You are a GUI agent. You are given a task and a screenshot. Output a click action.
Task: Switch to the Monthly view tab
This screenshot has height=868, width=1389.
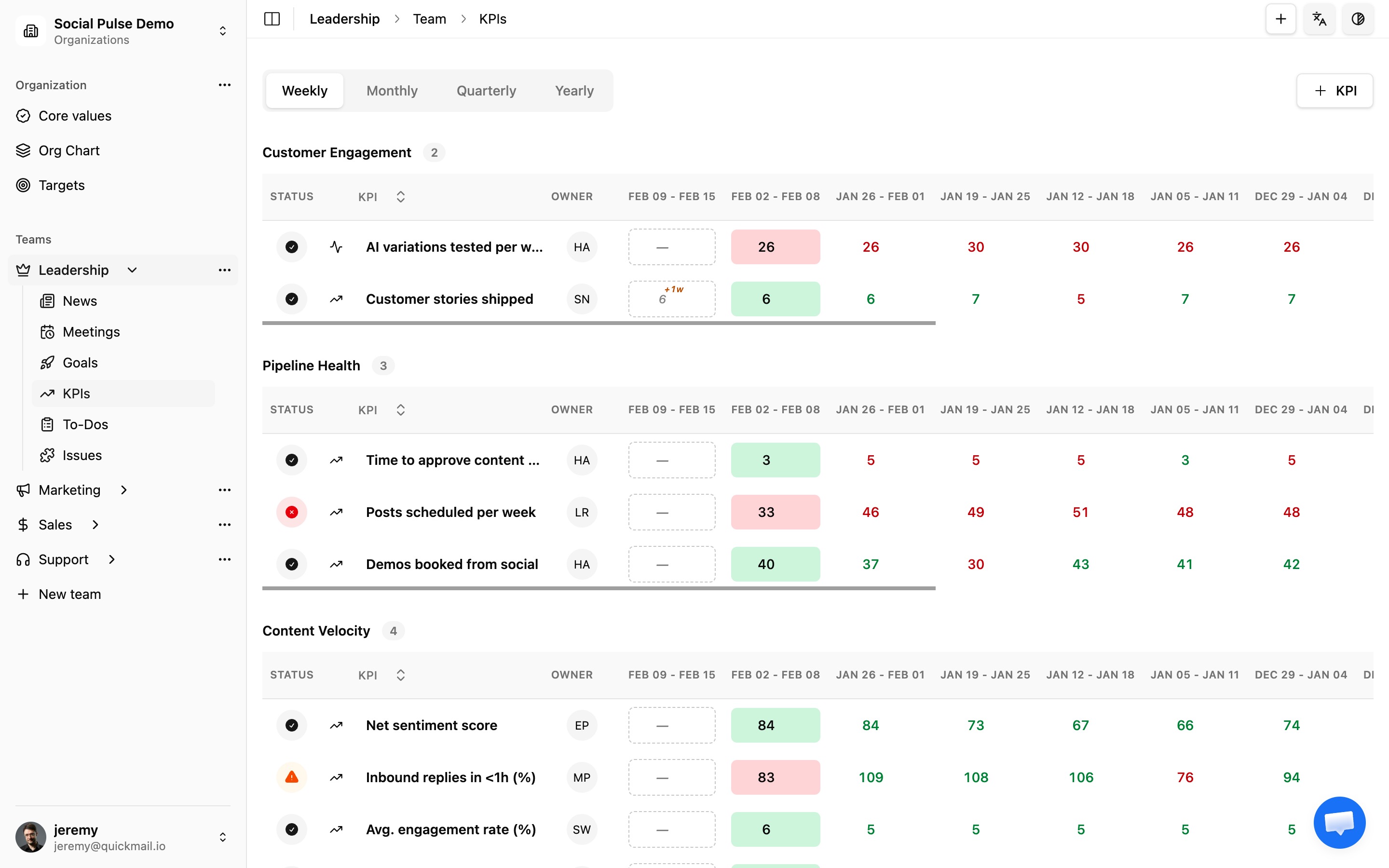[x=392, y=90]
